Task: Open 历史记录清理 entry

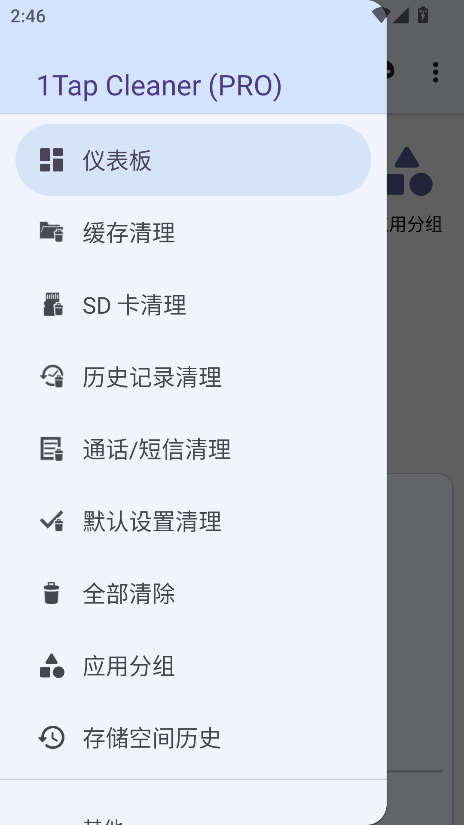Action: 193,377
